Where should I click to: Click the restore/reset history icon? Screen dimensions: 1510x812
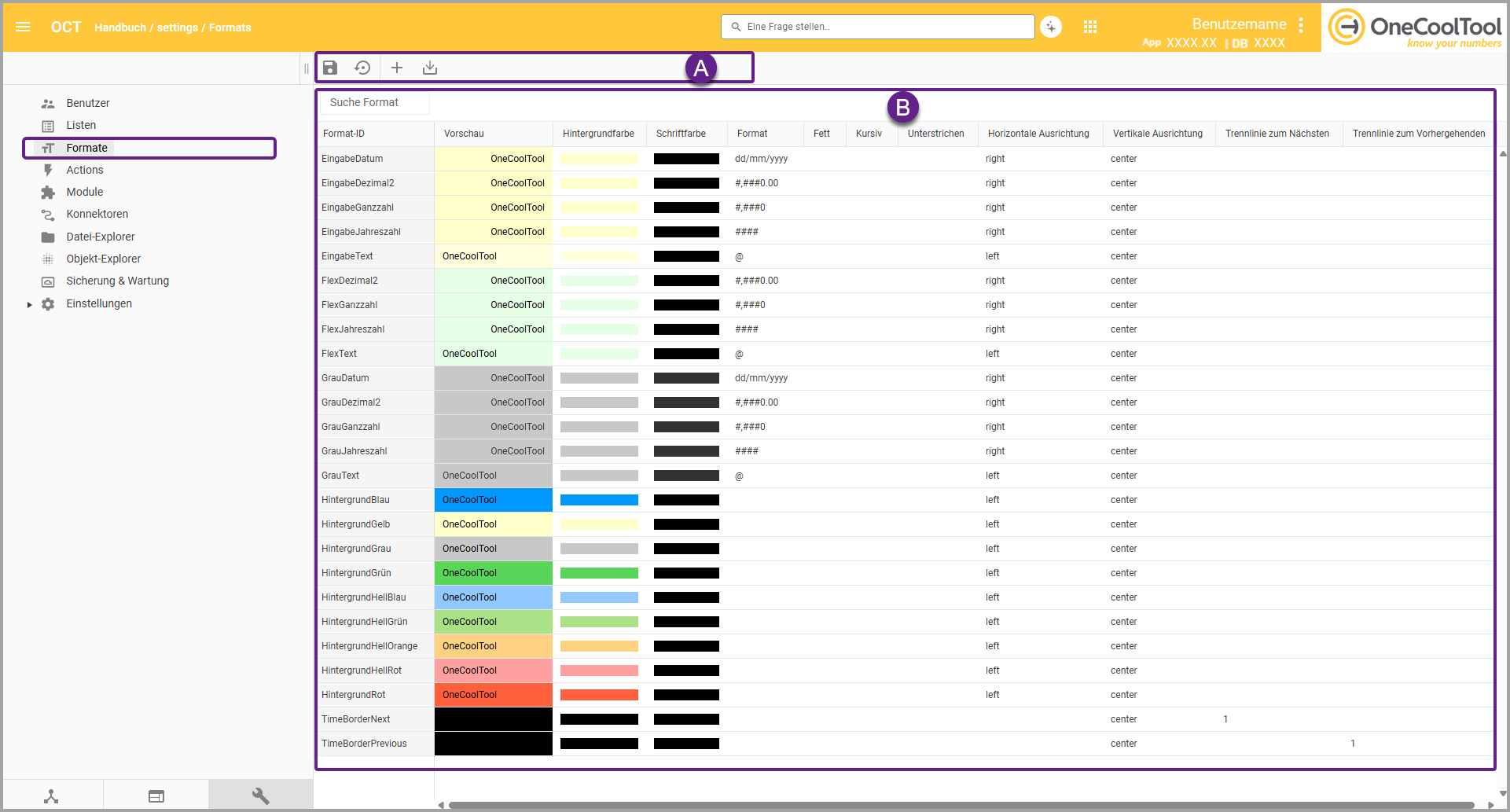(362, 68)
